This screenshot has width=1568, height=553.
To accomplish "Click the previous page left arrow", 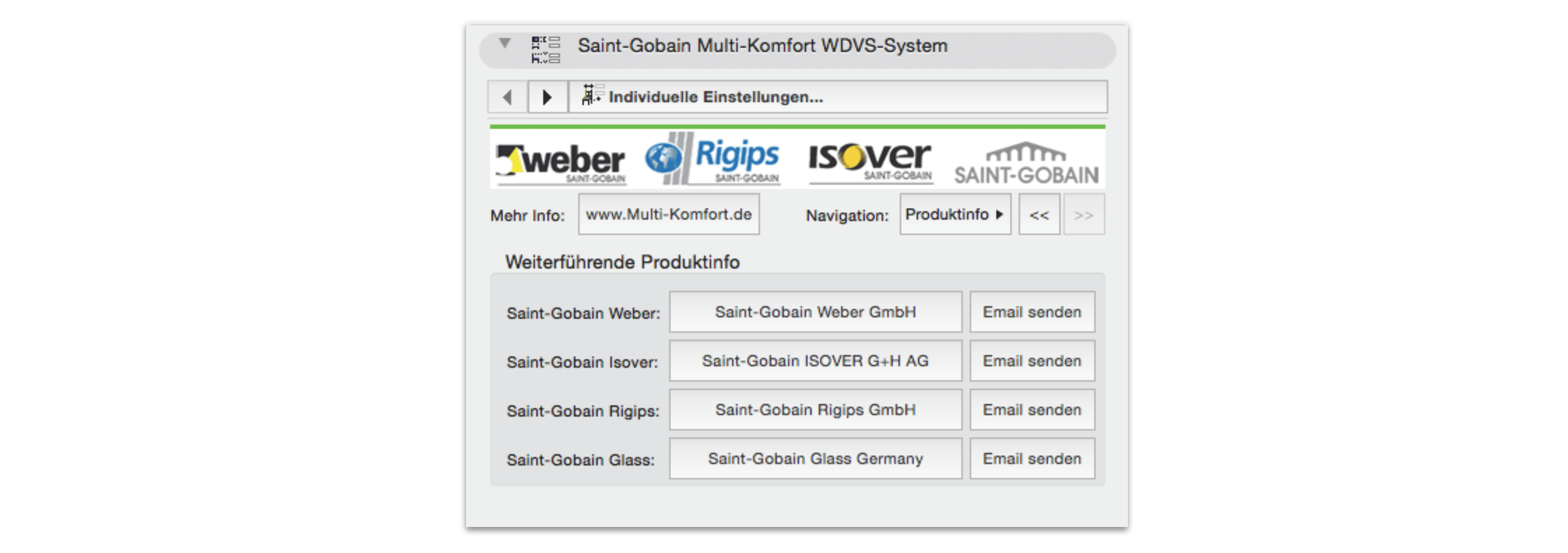I will click(x=508, y=97).
